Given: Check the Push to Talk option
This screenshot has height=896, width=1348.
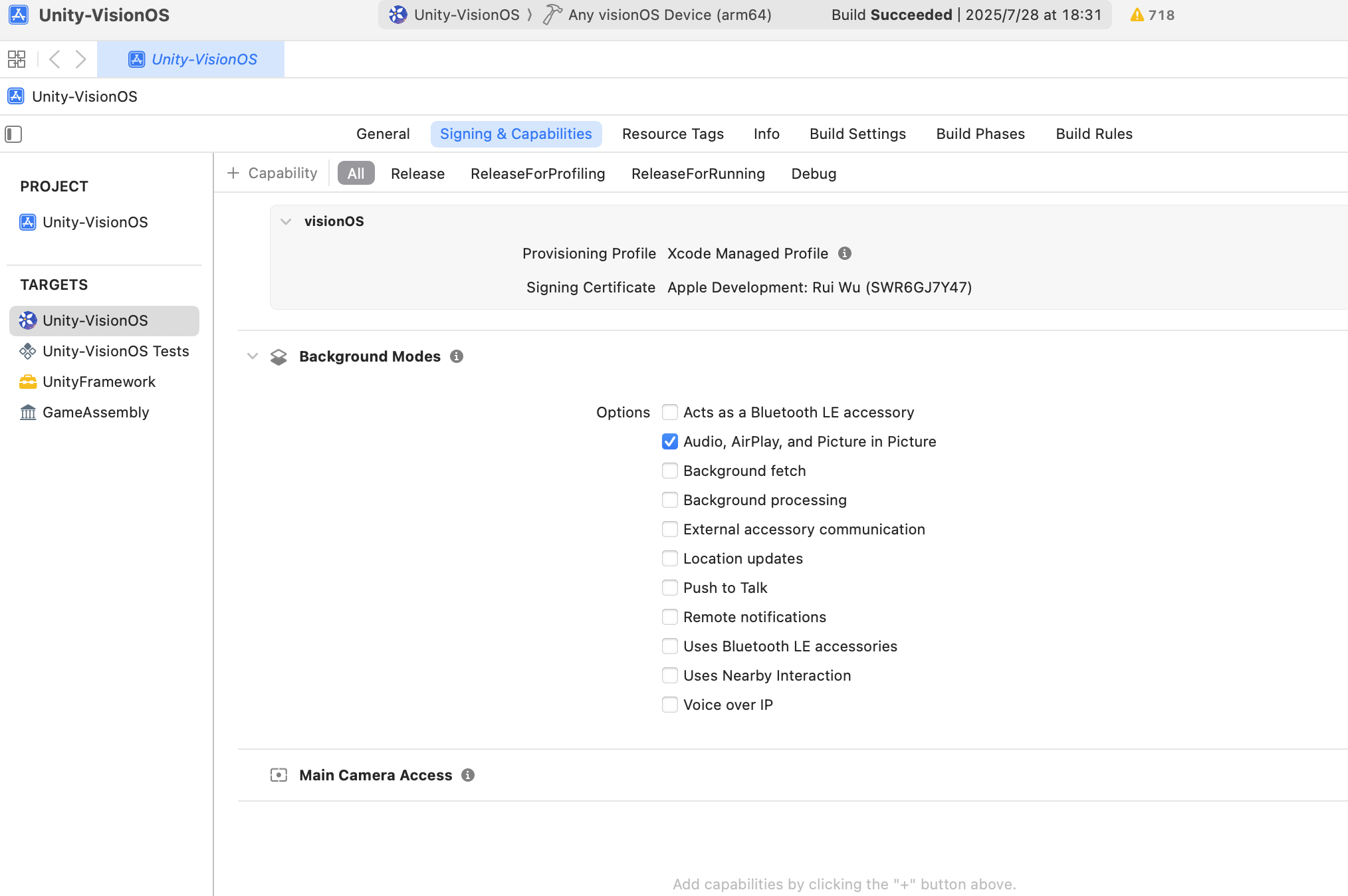Looking at the screenshot, I should tap(670, 588).
